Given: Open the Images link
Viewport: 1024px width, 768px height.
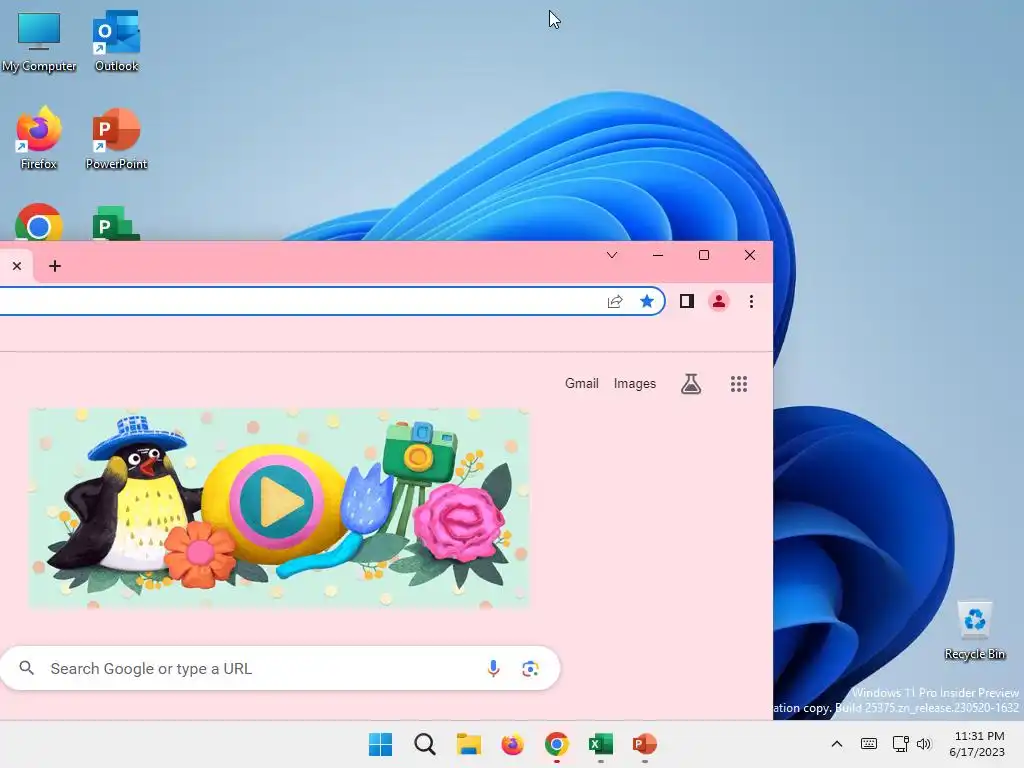Looking at the screenshot, I should tap(634, 383).
